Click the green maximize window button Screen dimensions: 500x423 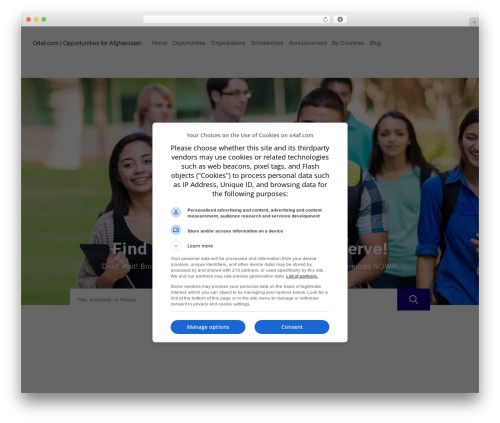coord(44,19)
